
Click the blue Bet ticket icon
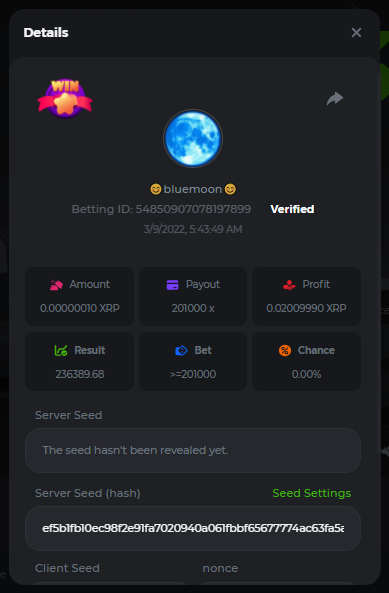click(181, 351)
